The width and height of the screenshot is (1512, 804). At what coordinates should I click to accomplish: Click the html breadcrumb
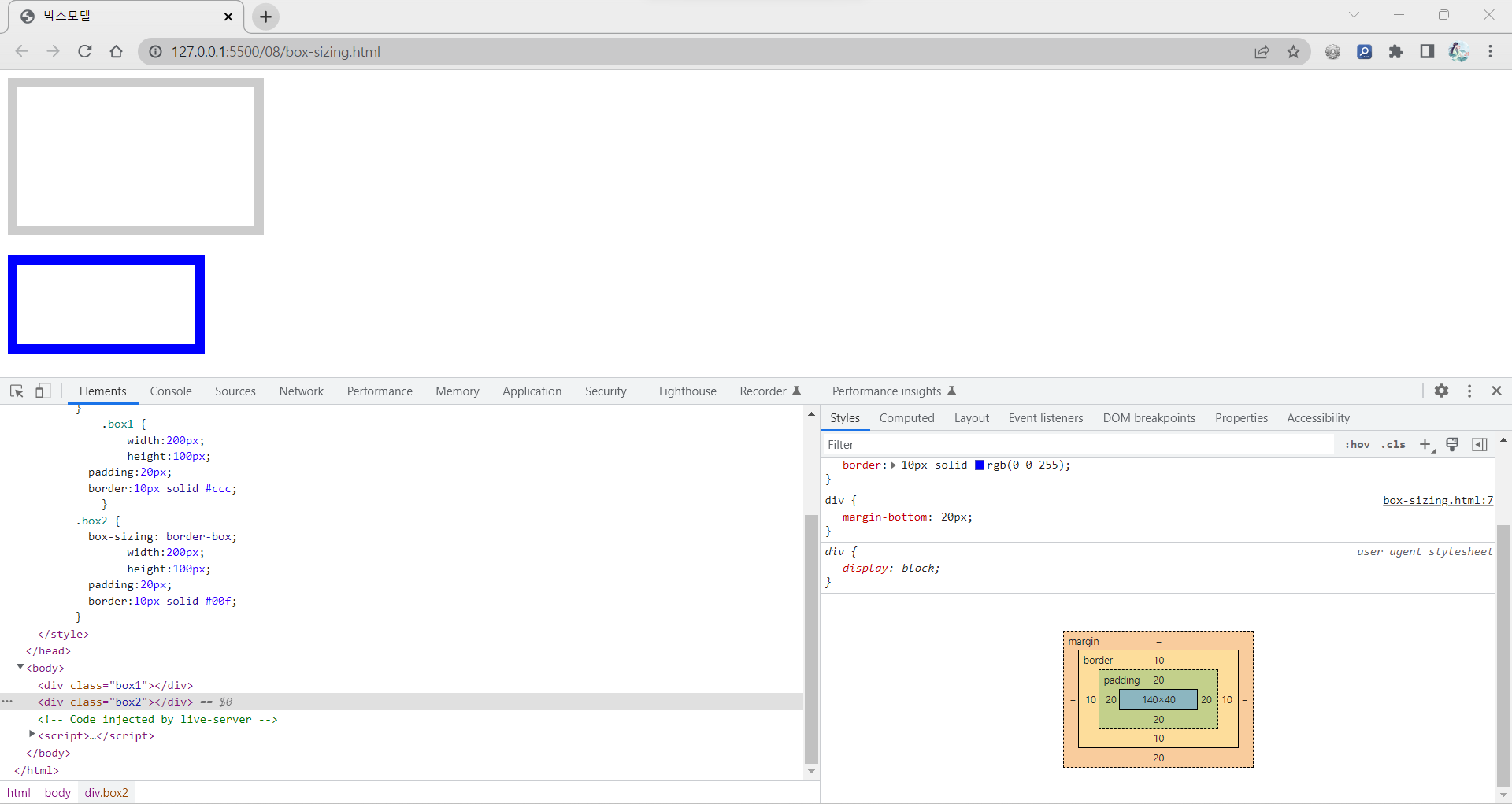pyautogui.click(x=19, y=793)
